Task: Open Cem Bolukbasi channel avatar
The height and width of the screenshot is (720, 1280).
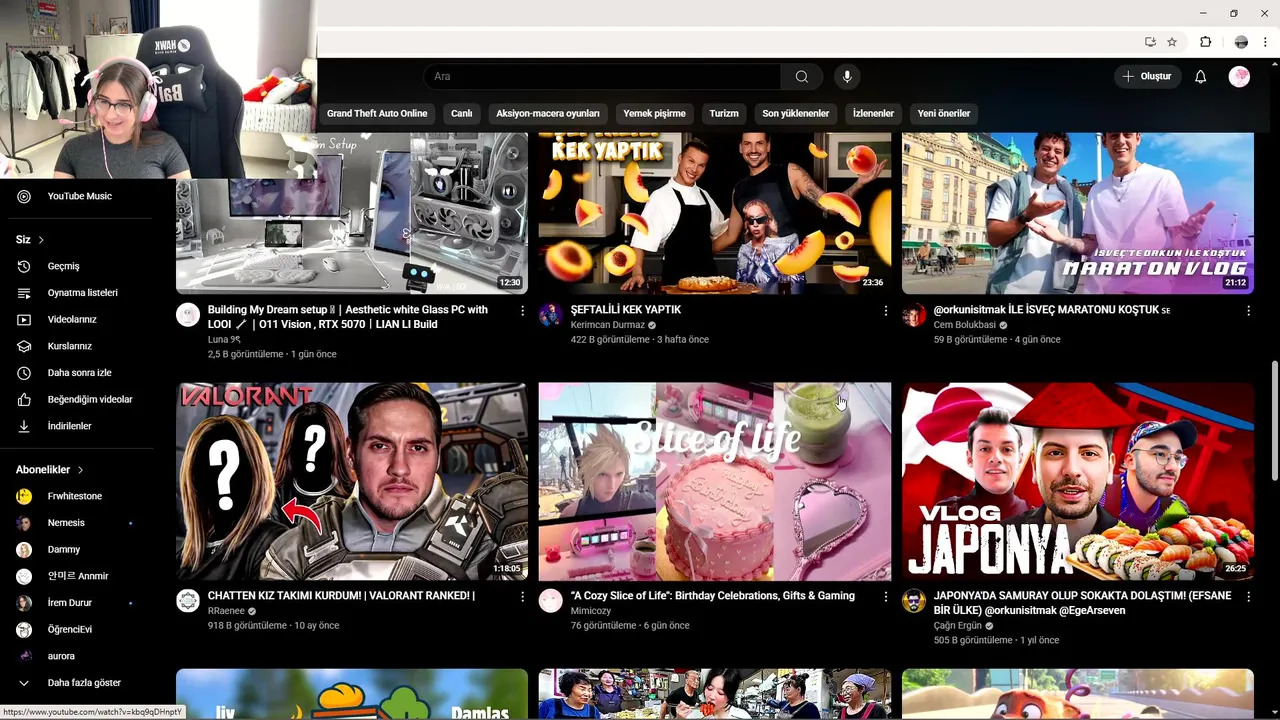Action: click(913, 315)
